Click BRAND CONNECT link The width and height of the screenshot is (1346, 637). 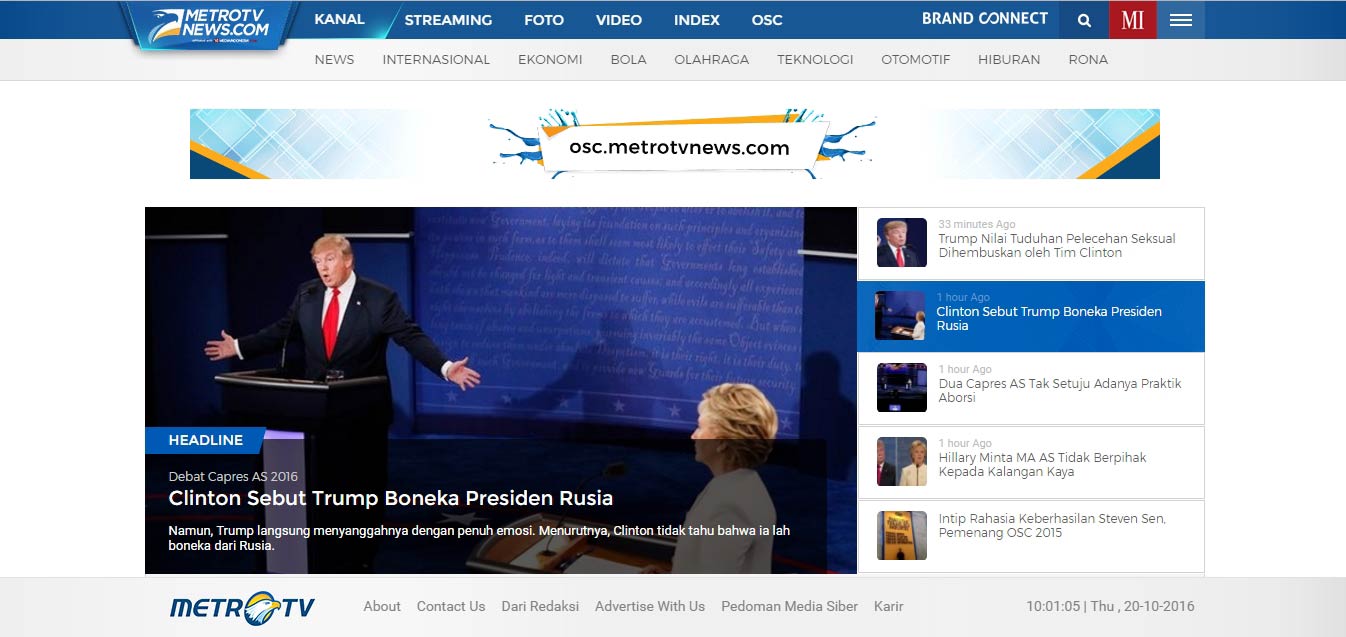(x=985, y=19)
